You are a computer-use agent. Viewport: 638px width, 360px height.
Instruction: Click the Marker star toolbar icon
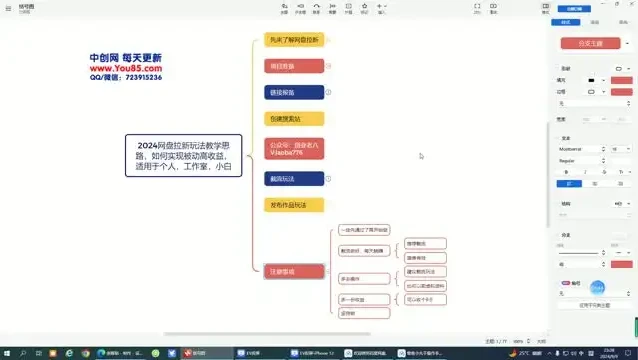[x=365, y=8]
